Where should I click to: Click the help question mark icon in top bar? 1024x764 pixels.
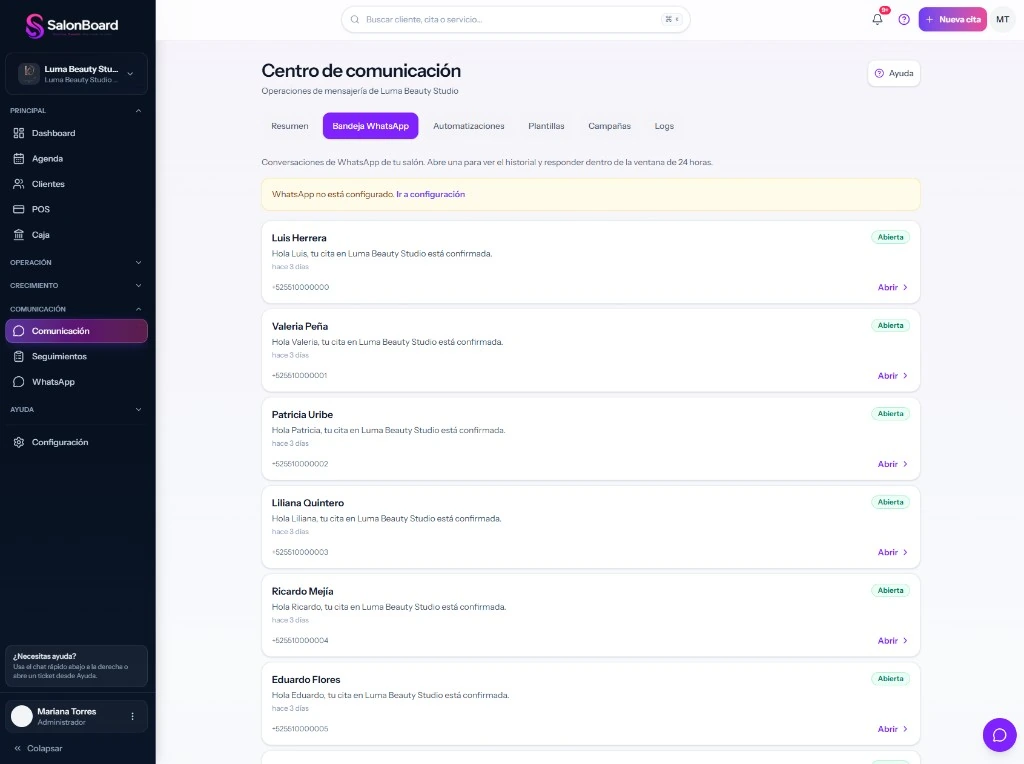coord(904,20)
